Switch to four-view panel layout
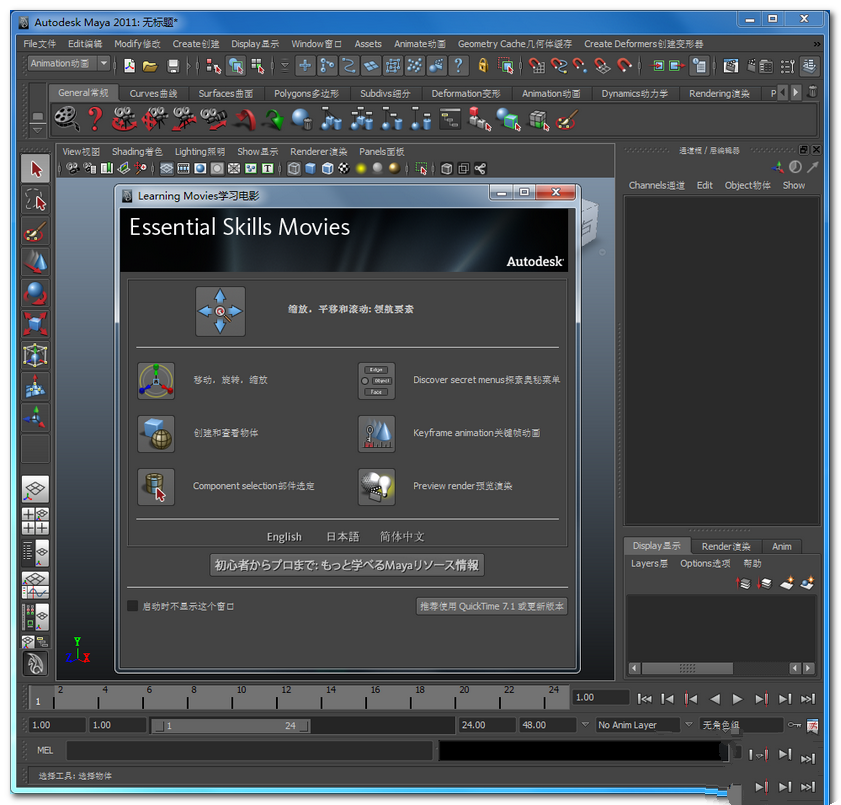The width and height of the screenshot is (841, 805). (35, 521)
